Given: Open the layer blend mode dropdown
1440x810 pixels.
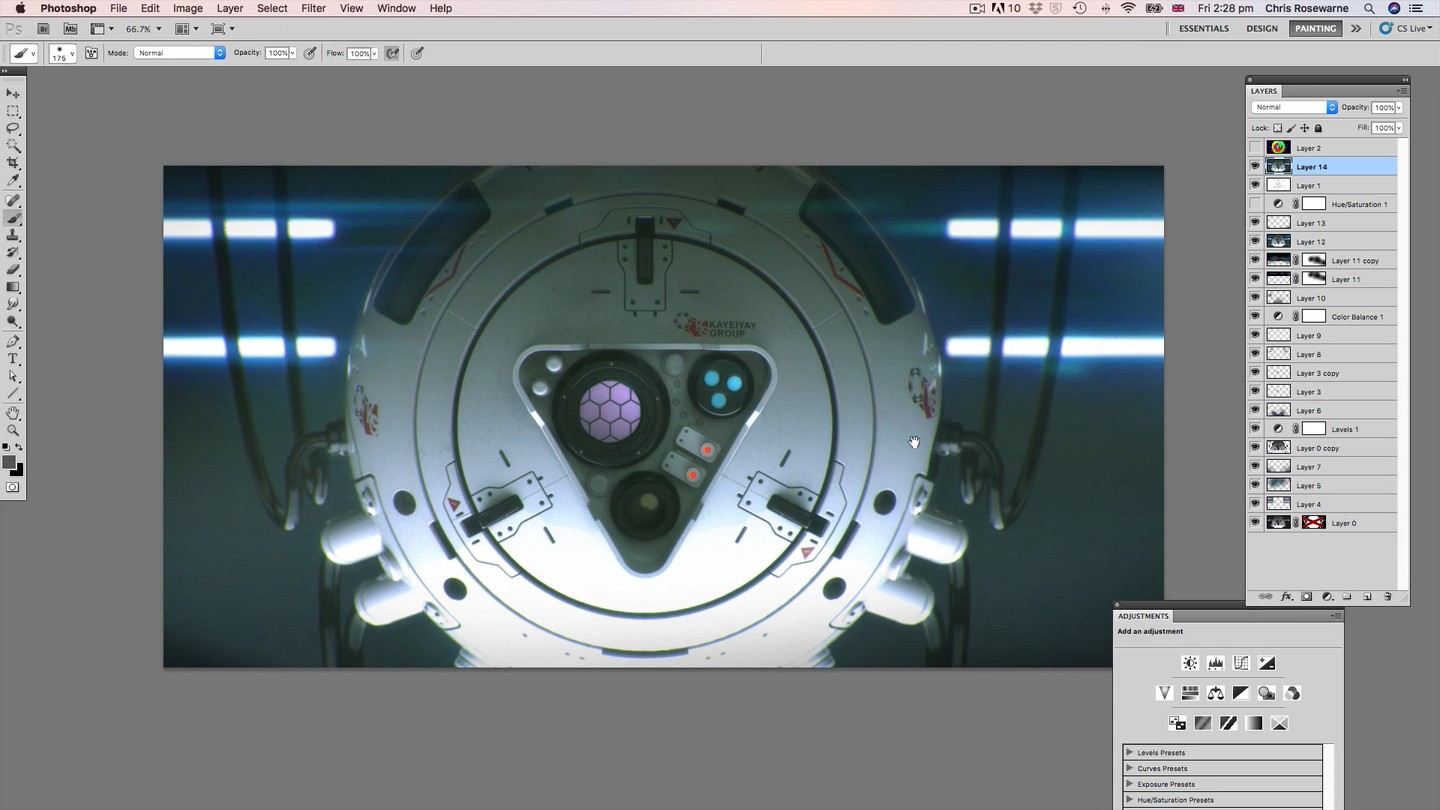Looking at the screenshot, I should tap(1294, 107).
